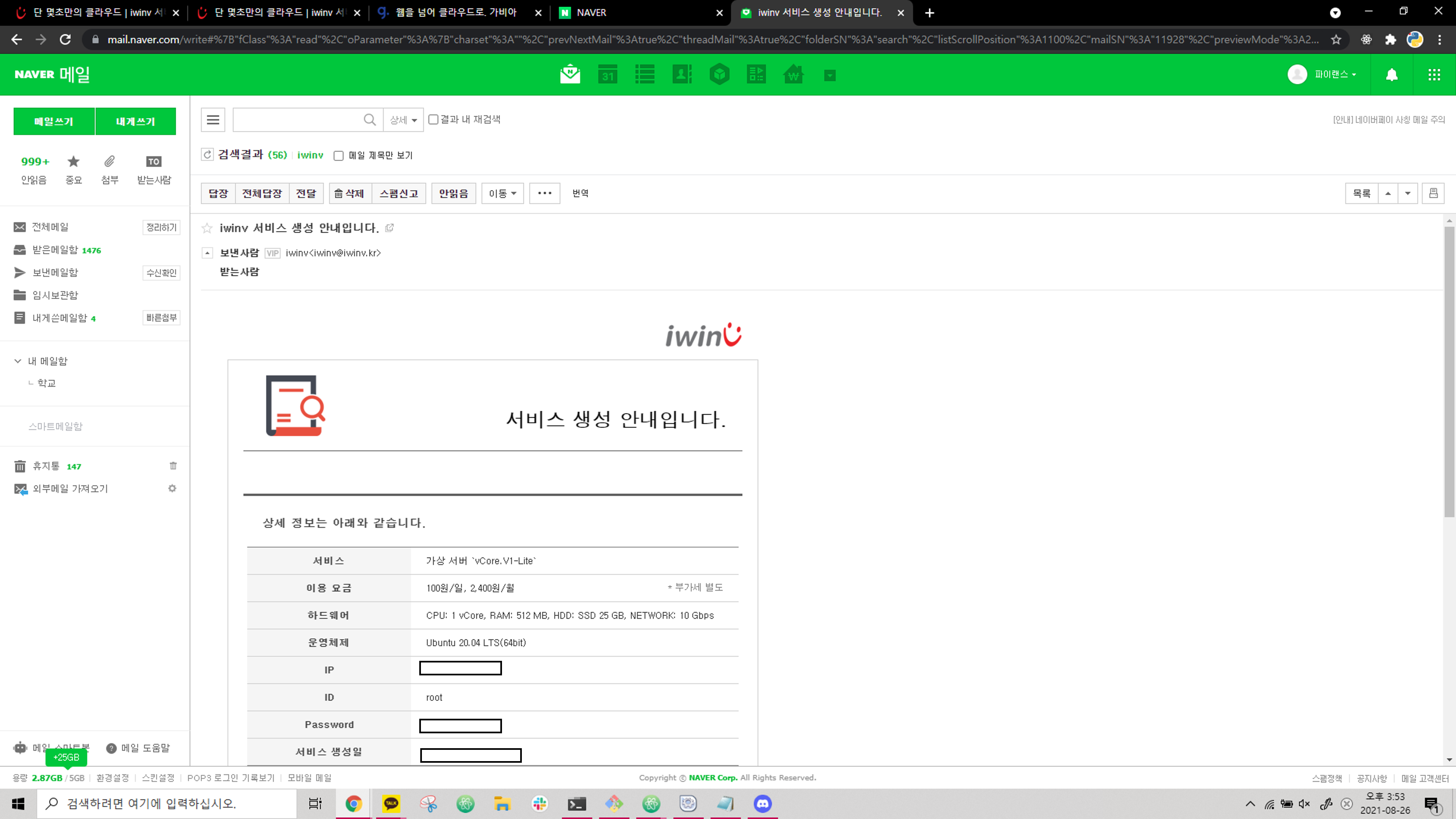
Task: Open the 상세 search dropdown
Action: coord(403,120)
